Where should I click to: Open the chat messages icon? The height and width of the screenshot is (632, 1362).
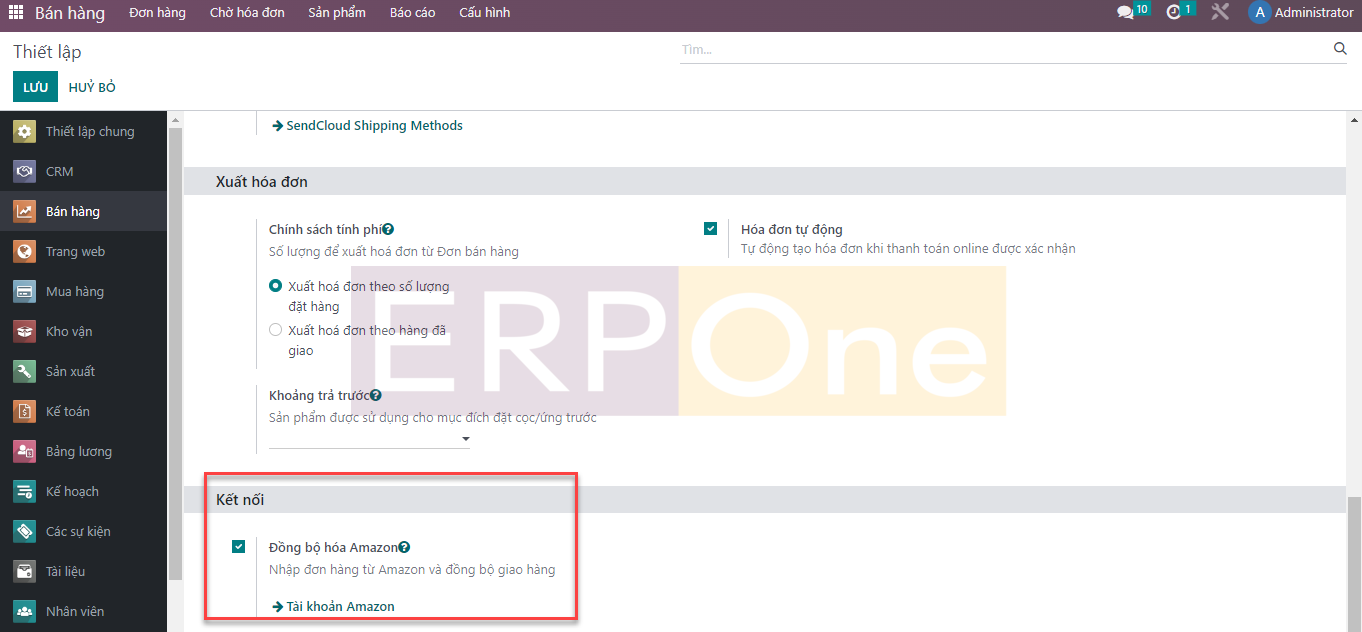coord(1126,13)
